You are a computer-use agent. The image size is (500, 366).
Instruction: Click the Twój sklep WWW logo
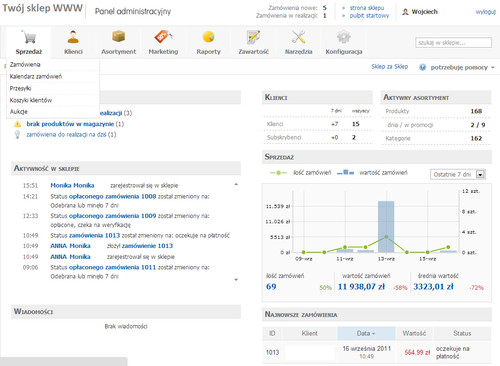42,8
